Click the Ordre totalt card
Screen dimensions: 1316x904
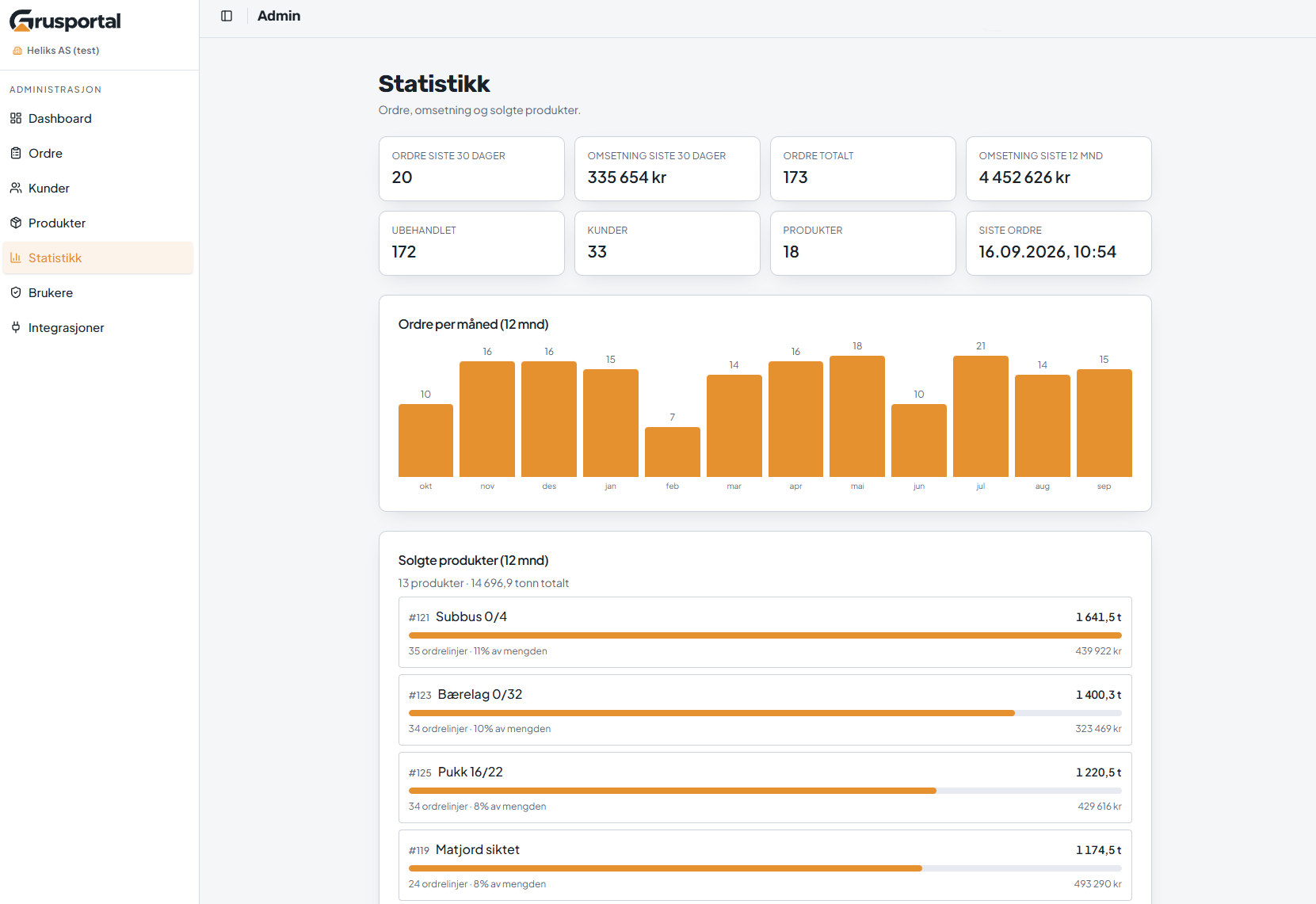(863, 169)
